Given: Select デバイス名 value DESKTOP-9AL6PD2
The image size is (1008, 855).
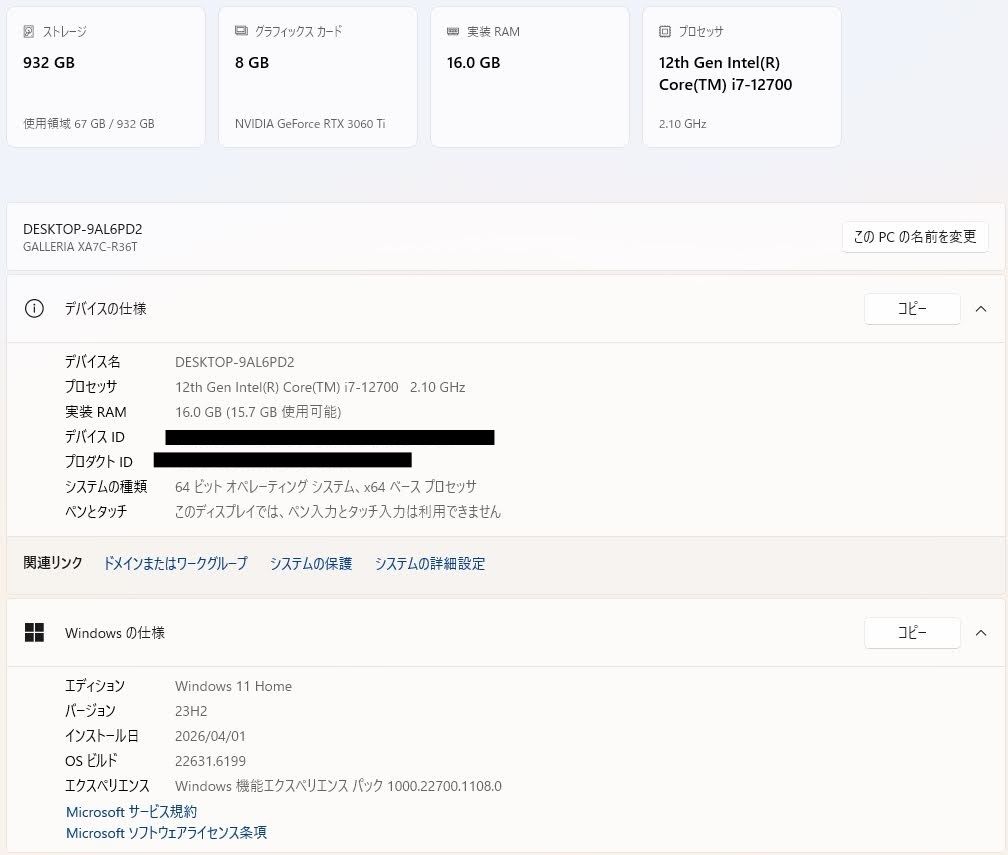Looking at the screenshot, I should [x=235, y=362].
